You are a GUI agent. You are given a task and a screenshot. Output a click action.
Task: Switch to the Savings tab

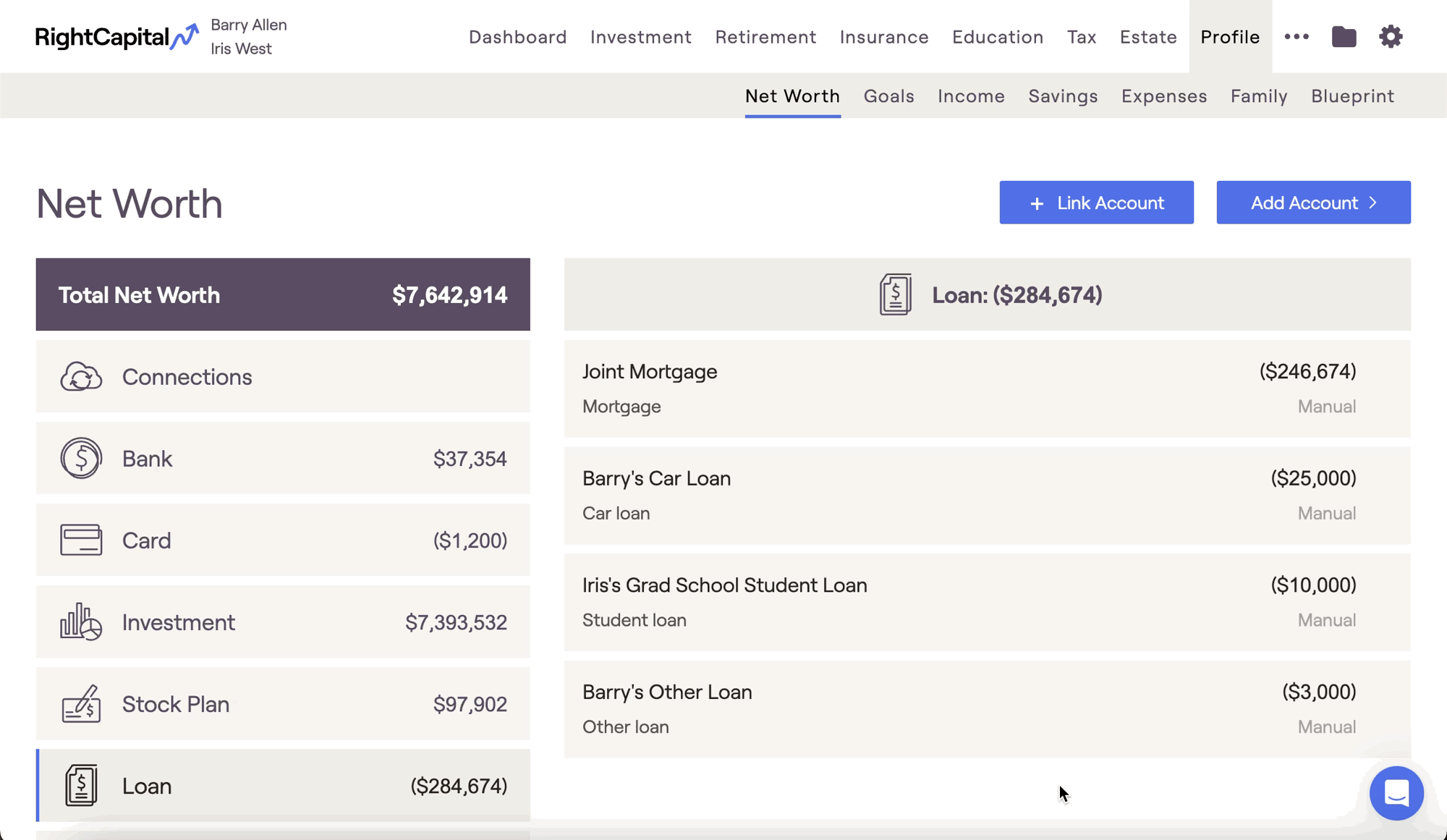1063,96
